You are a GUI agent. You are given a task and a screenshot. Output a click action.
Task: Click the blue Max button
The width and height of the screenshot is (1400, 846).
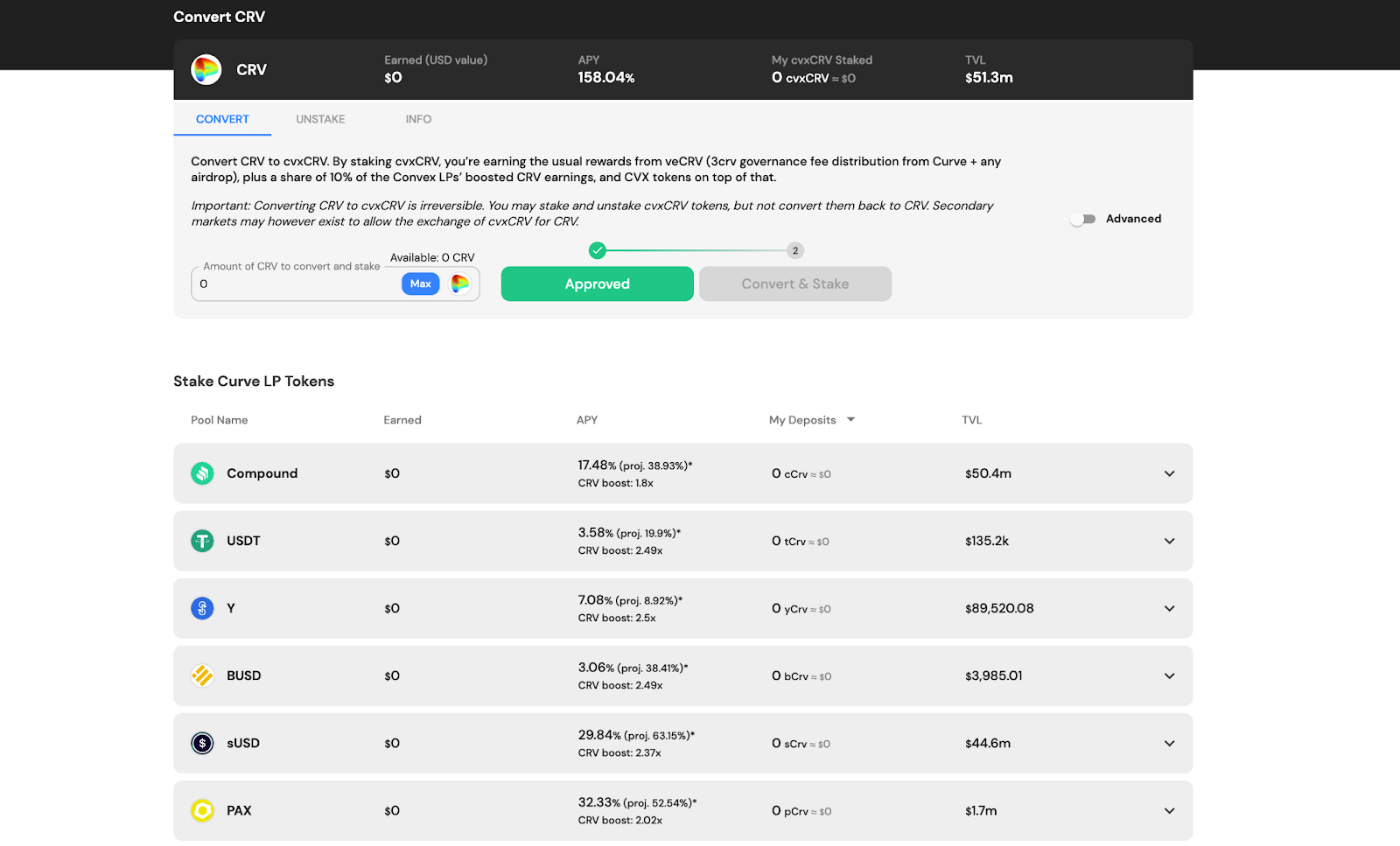[421, 284]
